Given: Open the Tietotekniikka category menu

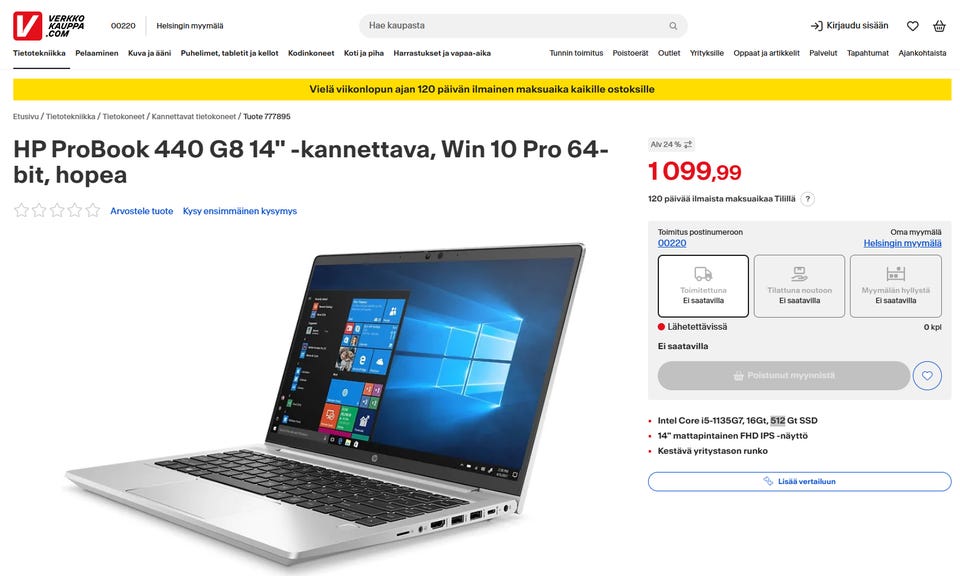Looking at the screenshot, I should tap(39, 53).
